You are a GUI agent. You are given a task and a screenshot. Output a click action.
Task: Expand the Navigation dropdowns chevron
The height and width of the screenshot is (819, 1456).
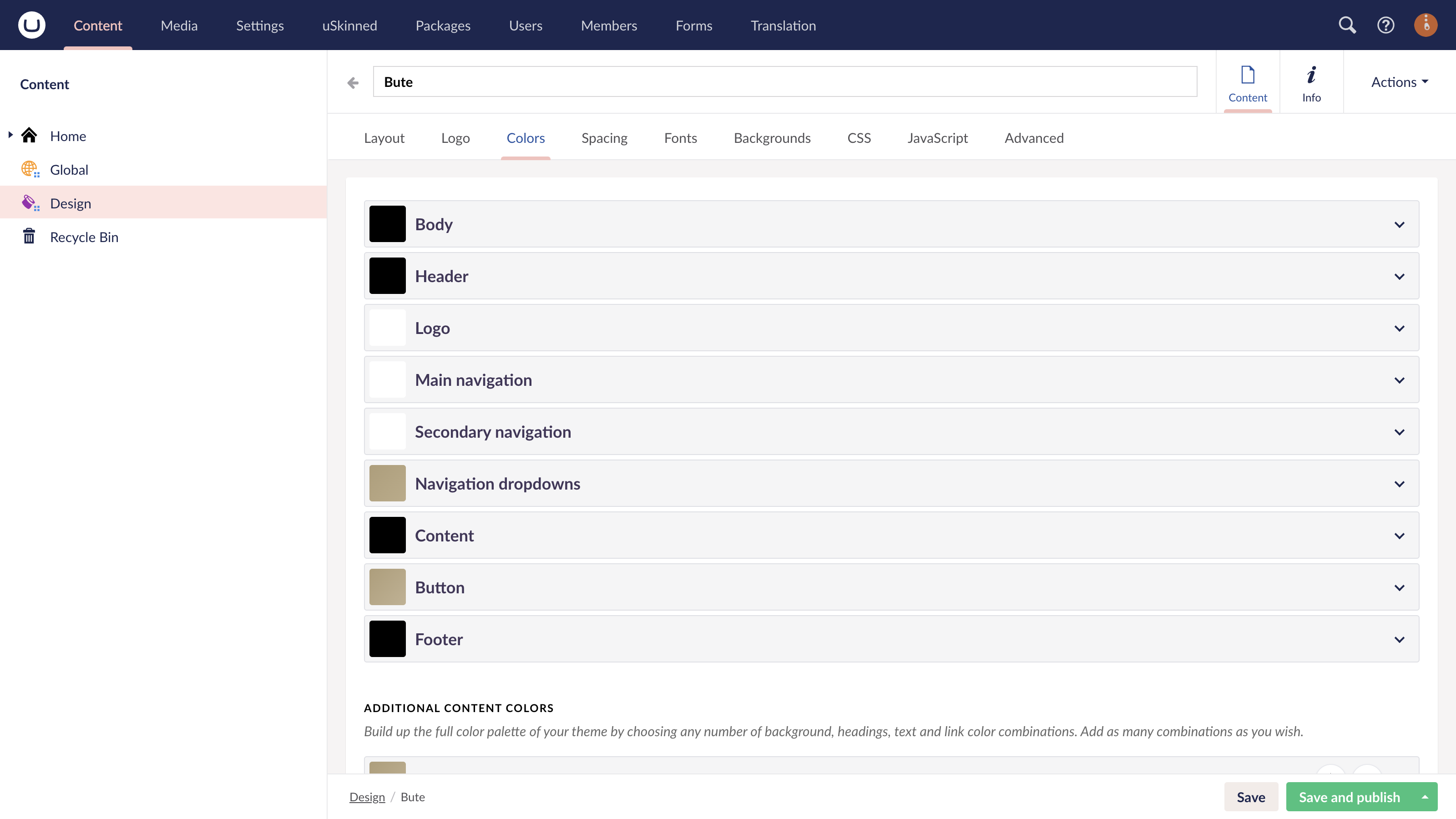pyautogui.click(x=1399, y=484)
